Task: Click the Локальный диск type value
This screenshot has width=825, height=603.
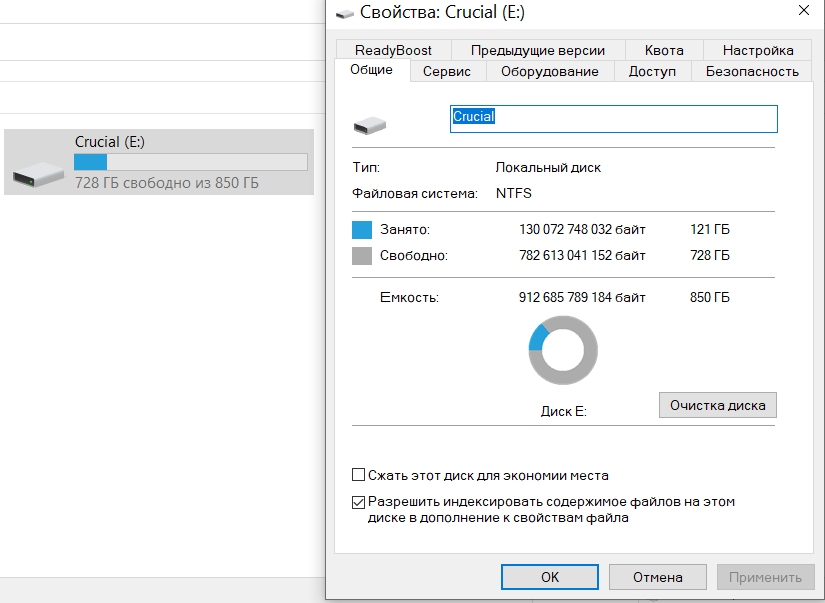Action: (x=548, y=167)
